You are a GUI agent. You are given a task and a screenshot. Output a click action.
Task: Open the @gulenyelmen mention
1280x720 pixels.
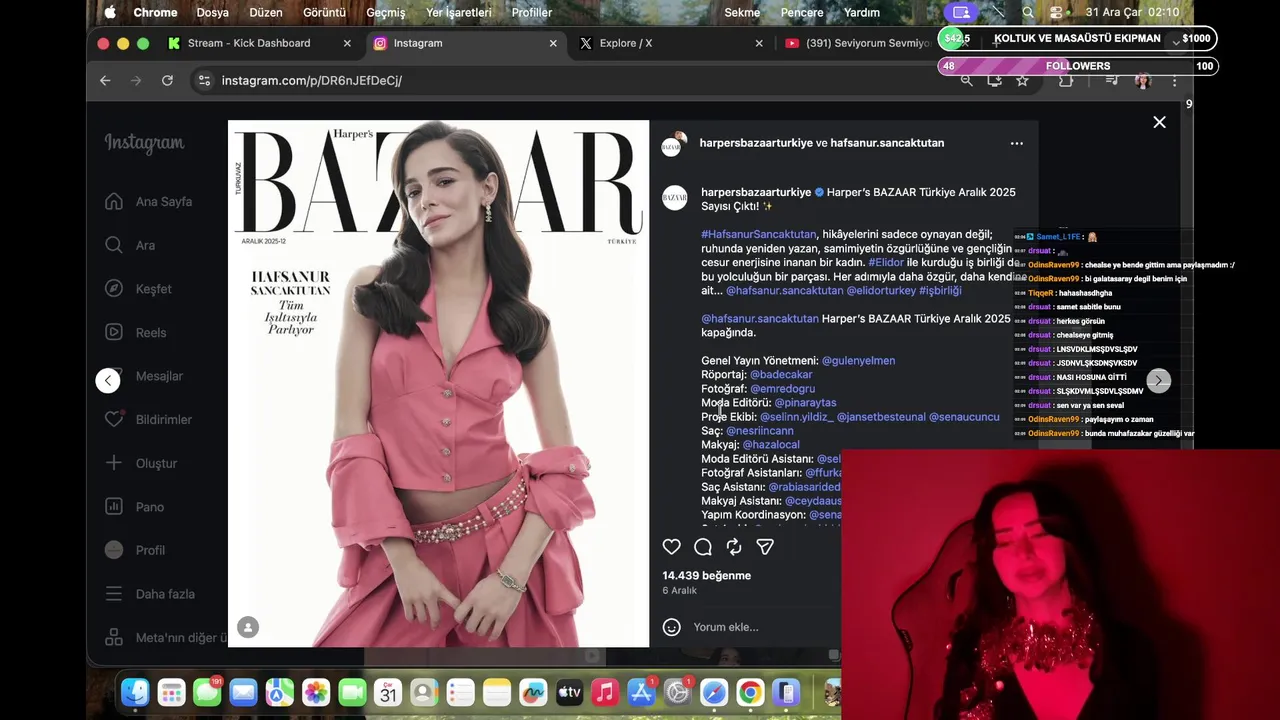click(x=858, y=360)
